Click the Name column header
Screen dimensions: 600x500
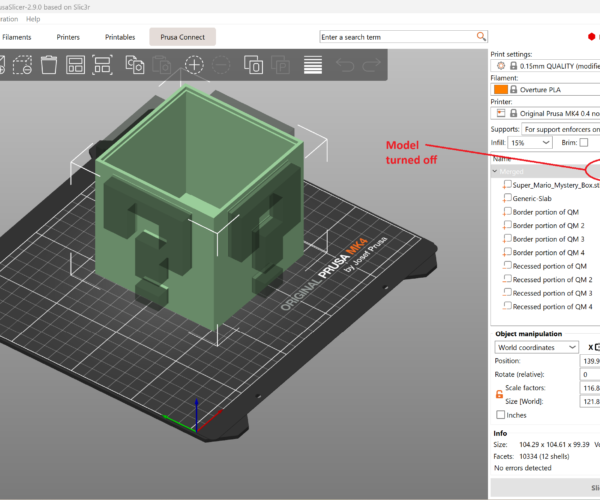[x=502, y=158]
